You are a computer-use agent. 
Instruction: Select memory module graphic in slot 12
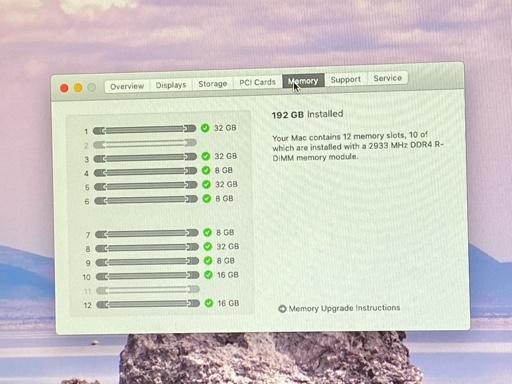(x=148, y=304)
